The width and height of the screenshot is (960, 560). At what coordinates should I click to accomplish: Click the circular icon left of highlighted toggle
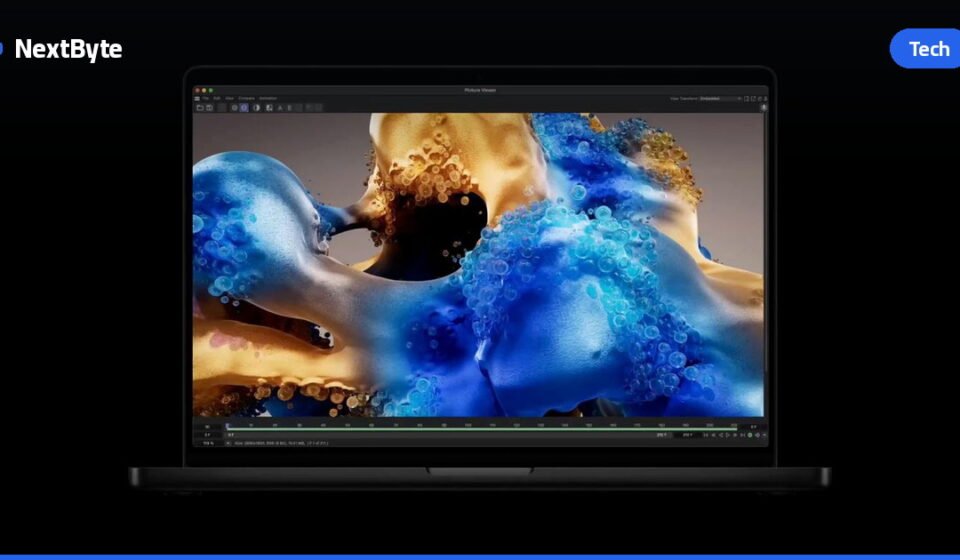pos(234,108)
